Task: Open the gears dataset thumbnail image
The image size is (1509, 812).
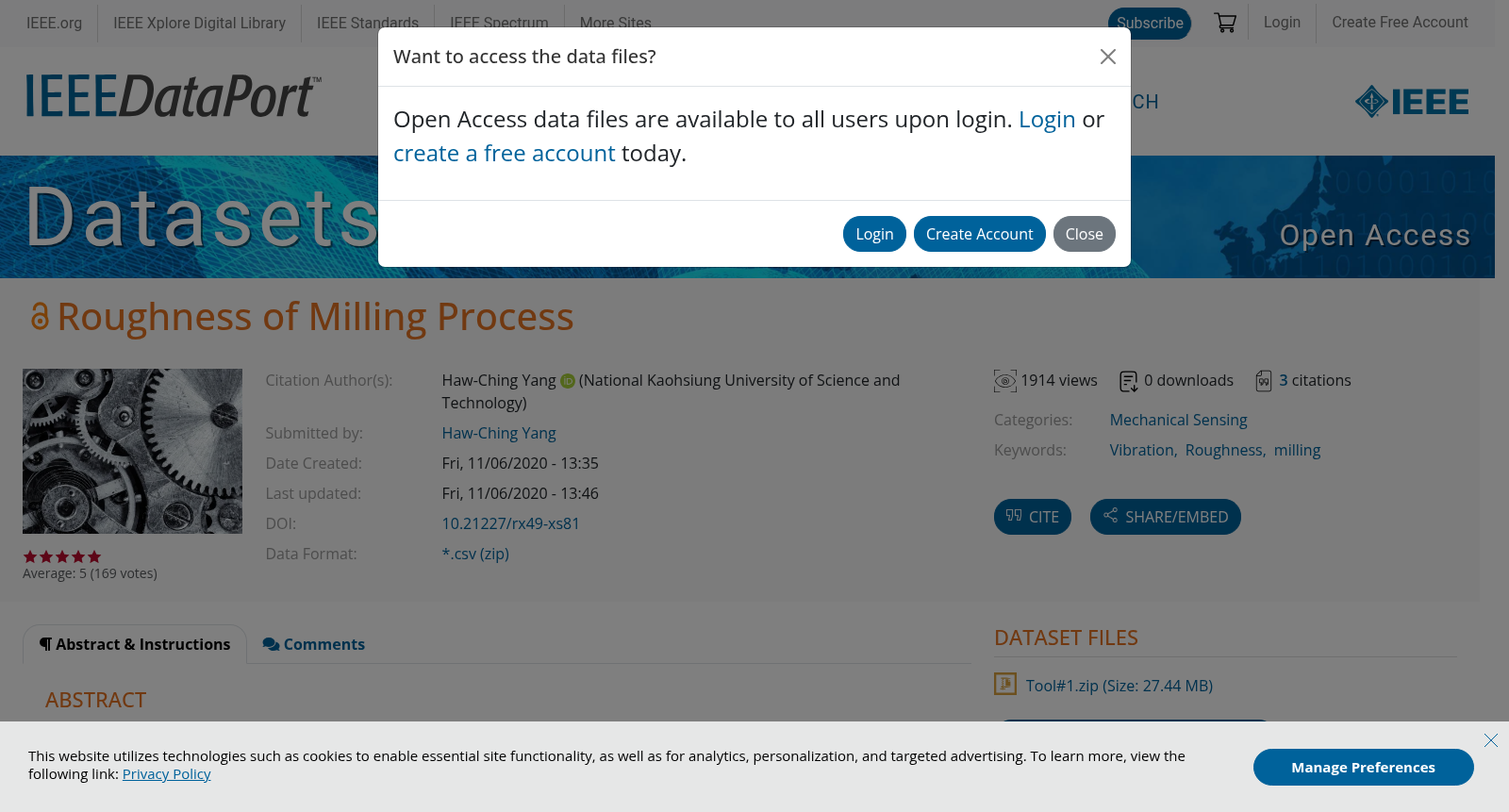Action: 132,451
